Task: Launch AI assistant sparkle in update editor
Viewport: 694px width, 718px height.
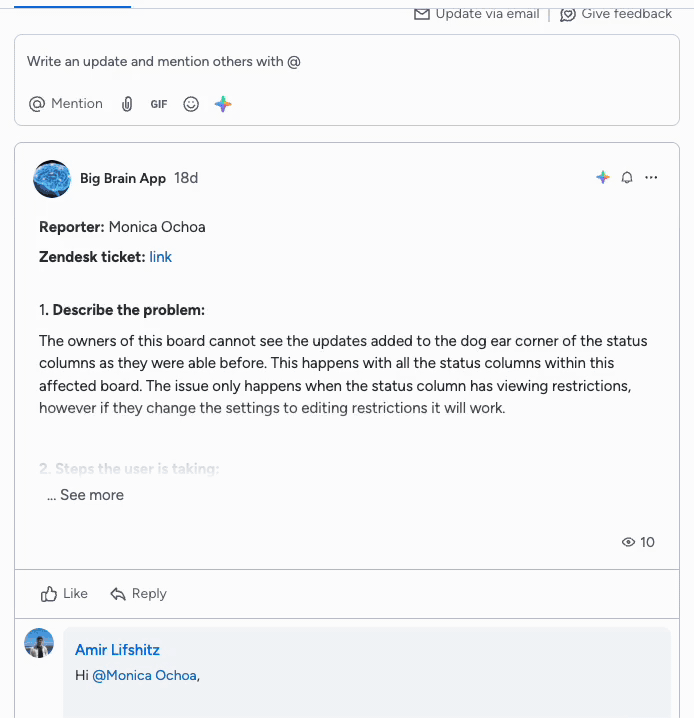Action: pos(223,104)
